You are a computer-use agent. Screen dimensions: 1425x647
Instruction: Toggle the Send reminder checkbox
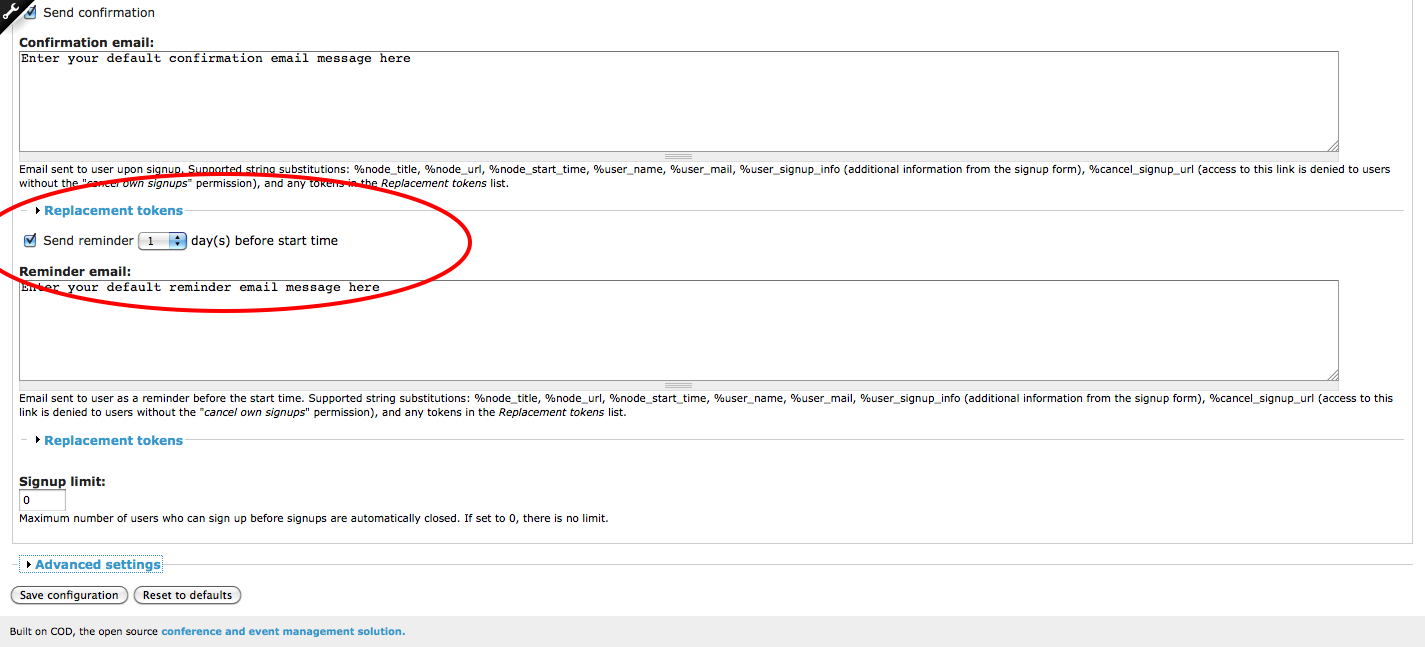click(x=30, y=241)
